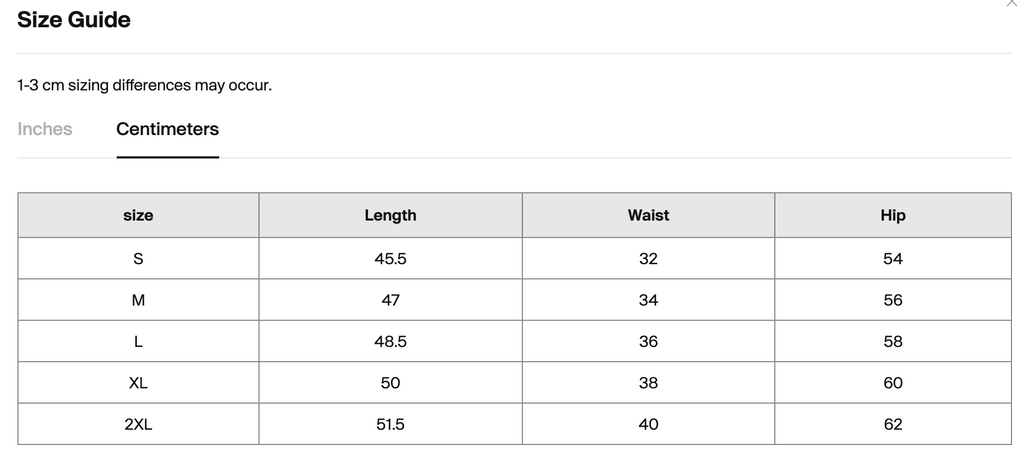Click the waist value 38

[648, 382]
